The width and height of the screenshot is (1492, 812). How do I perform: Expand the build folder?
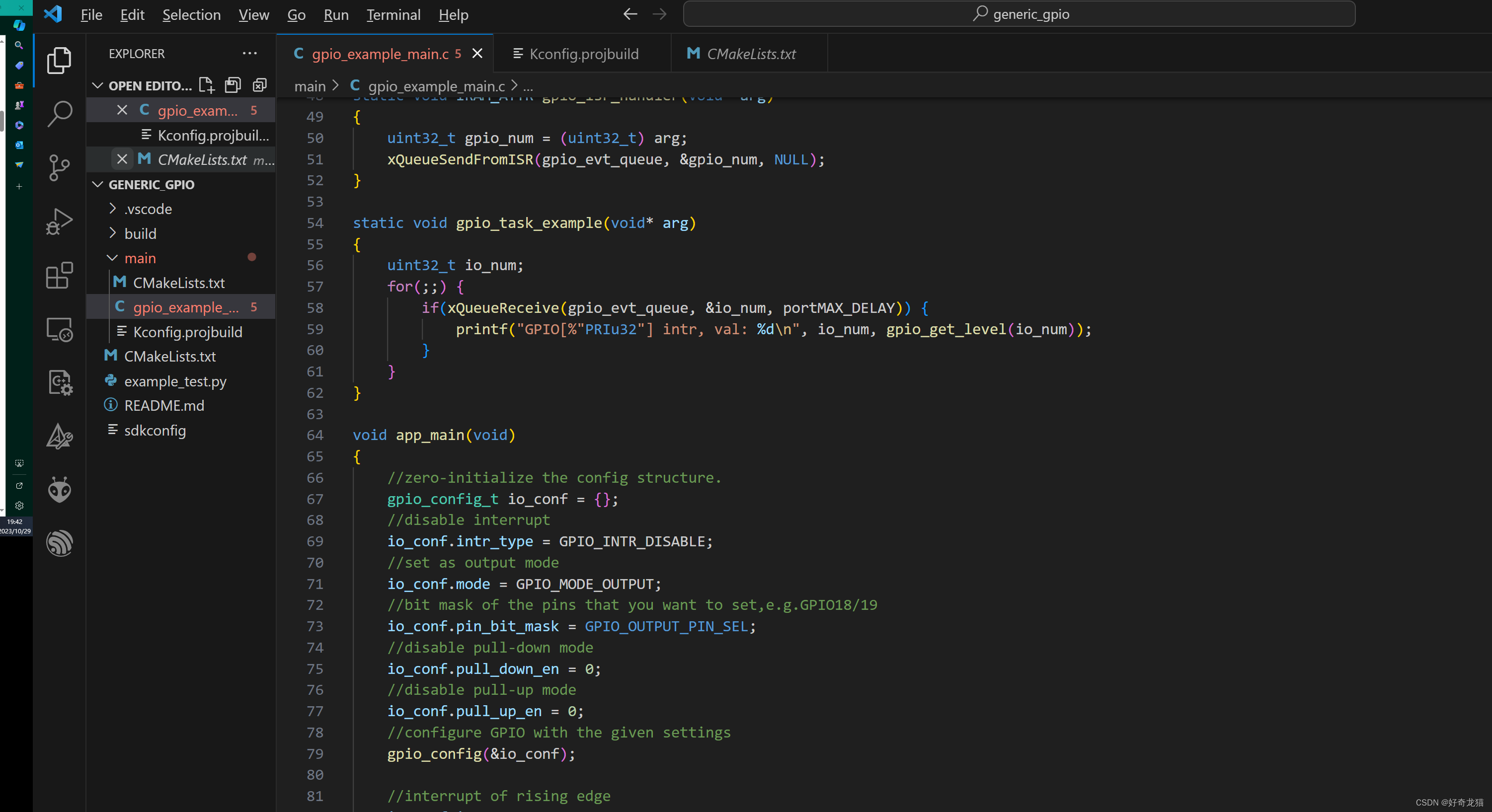[x=112, y=233]
